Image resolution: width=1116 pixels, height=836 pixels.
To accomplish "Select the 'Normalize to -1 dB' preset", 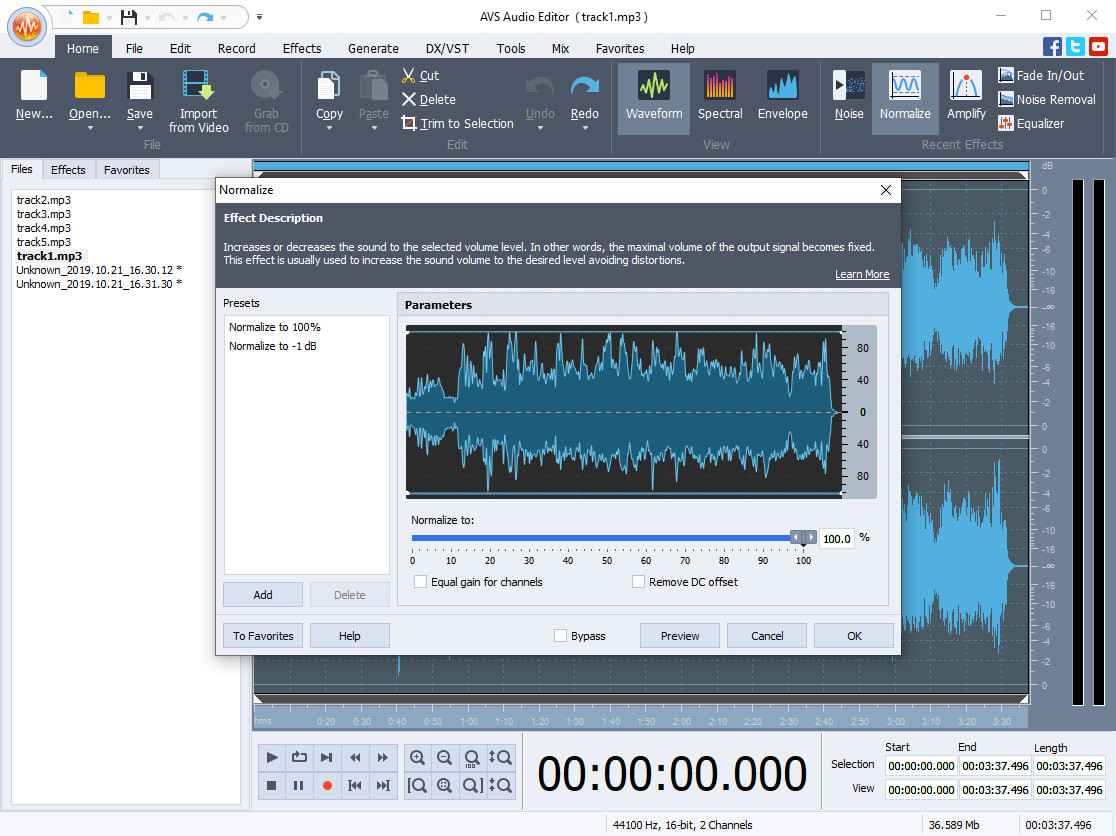I will [275, 345].
